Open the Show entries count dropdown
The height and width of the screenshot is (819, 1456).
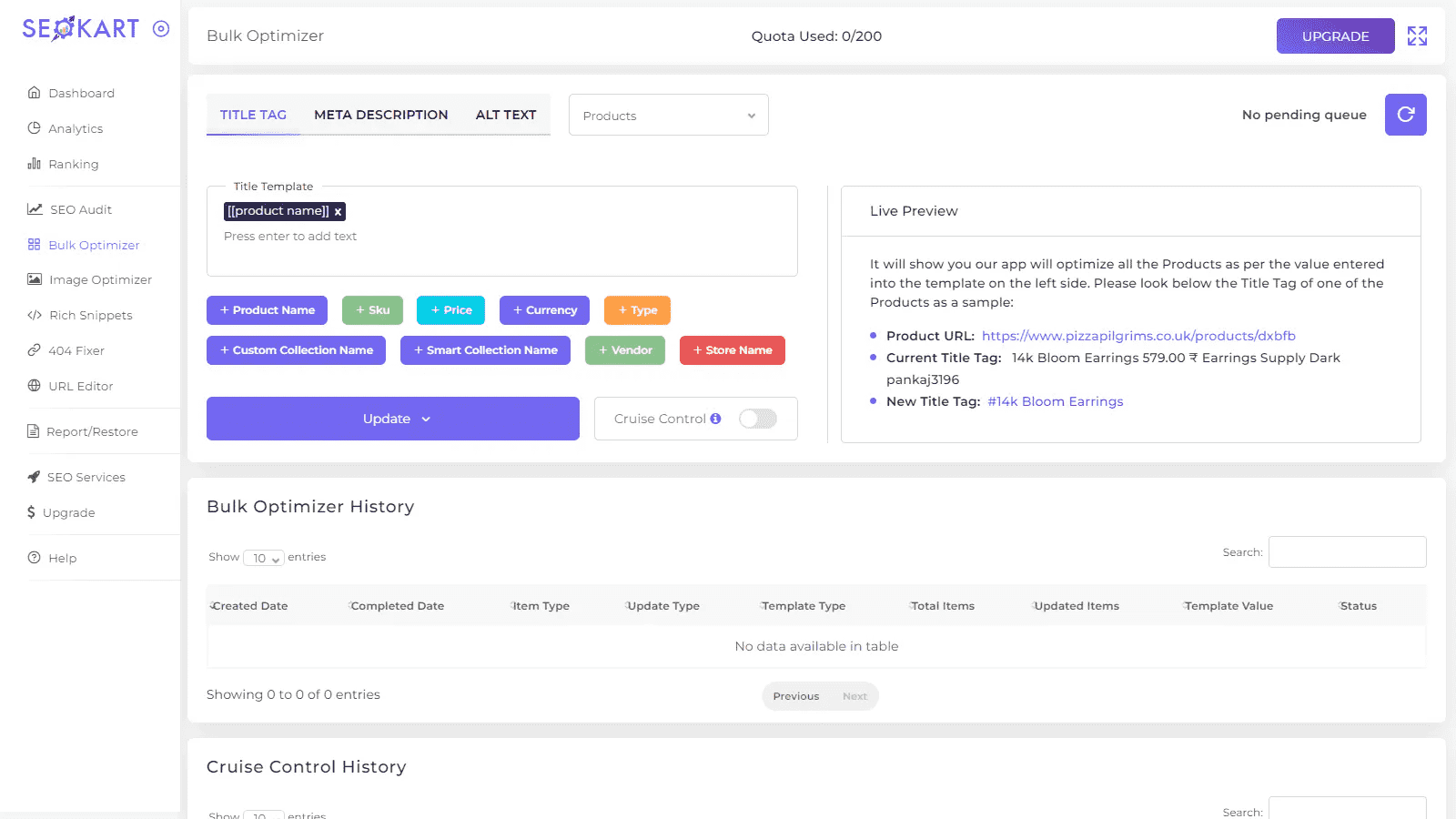264,558
